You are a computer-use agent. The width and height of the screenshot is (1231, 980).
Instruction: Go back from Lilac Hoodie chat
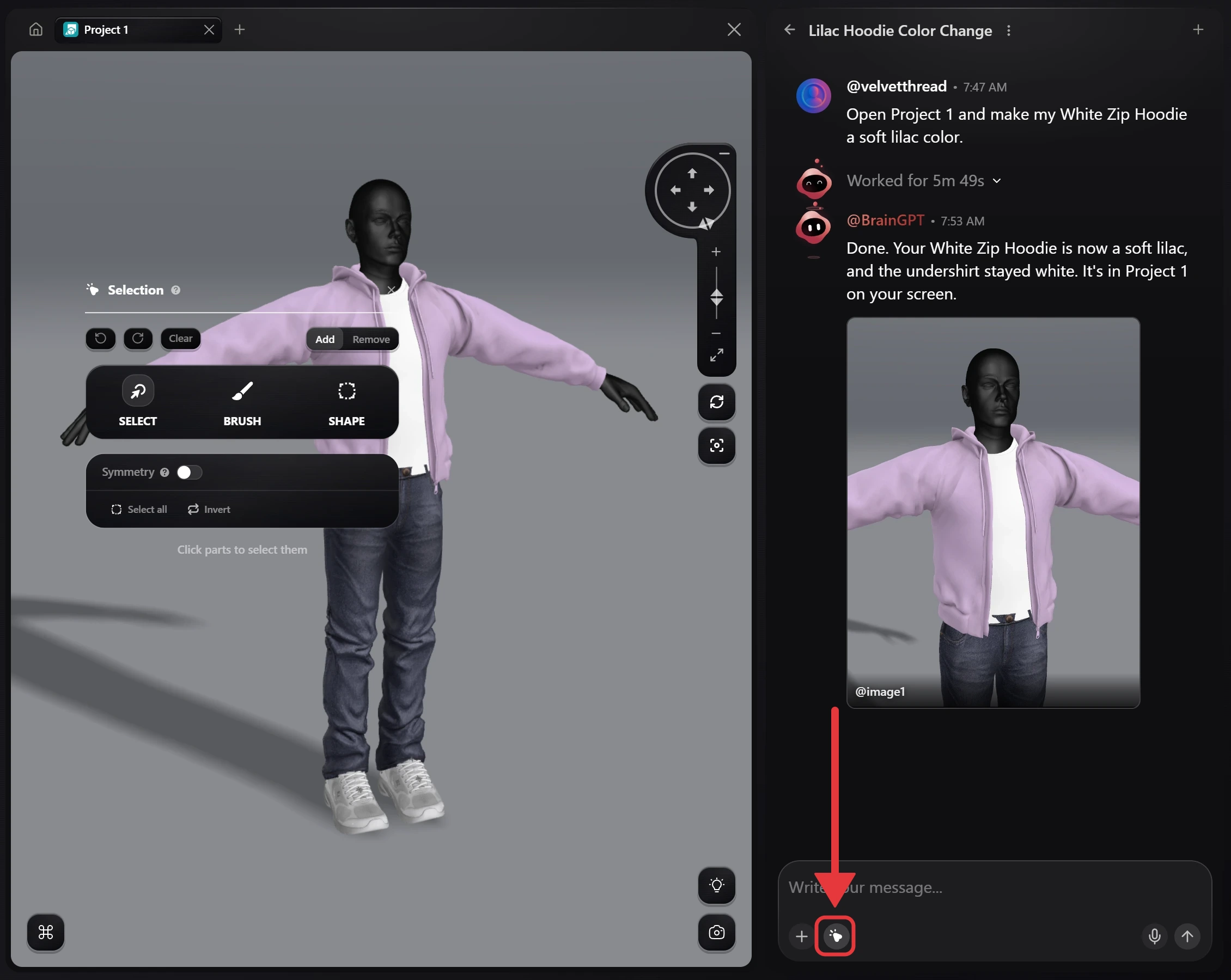pos(790,30)
